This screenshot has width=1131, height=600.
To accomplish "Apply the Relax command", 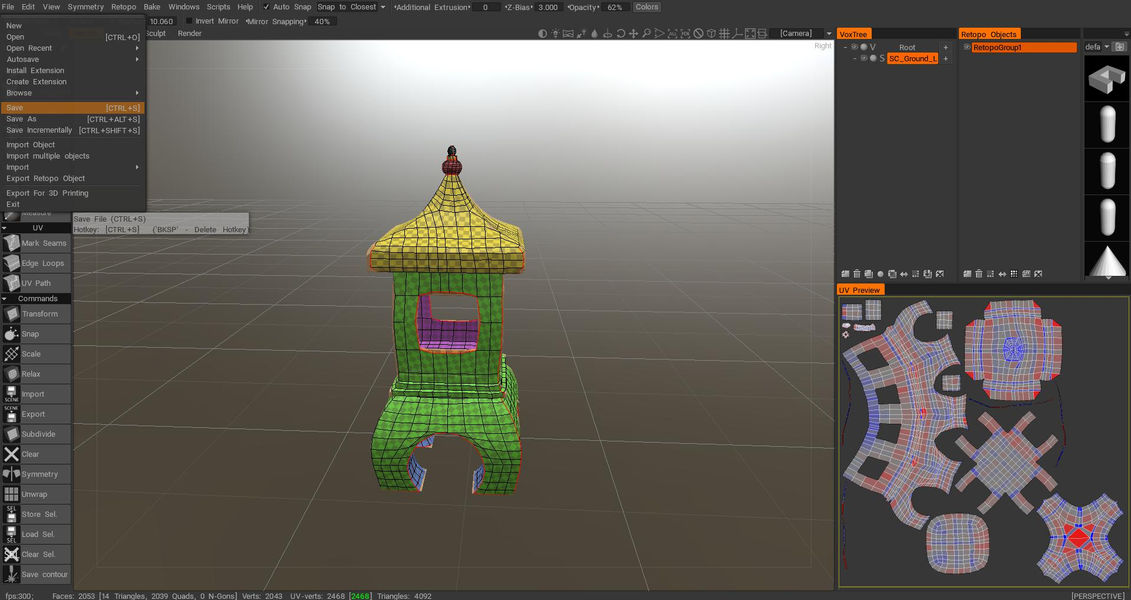I will tap(36, 374).
